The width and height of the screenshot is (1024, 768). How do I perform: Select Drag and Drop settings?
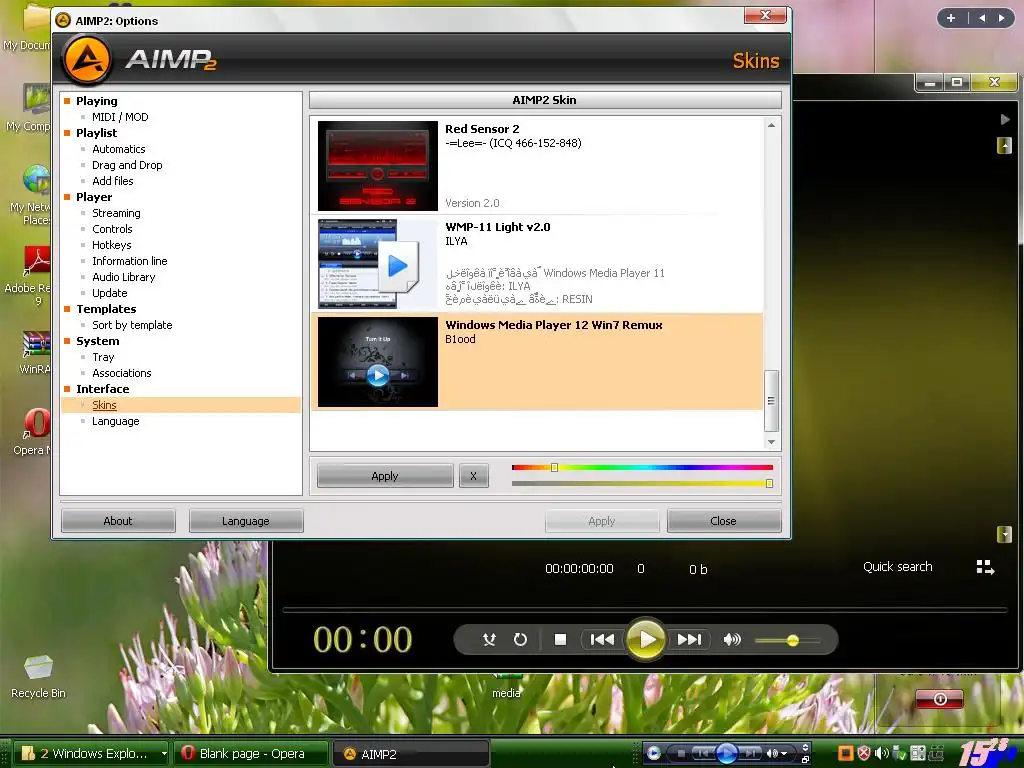[127, 165]
